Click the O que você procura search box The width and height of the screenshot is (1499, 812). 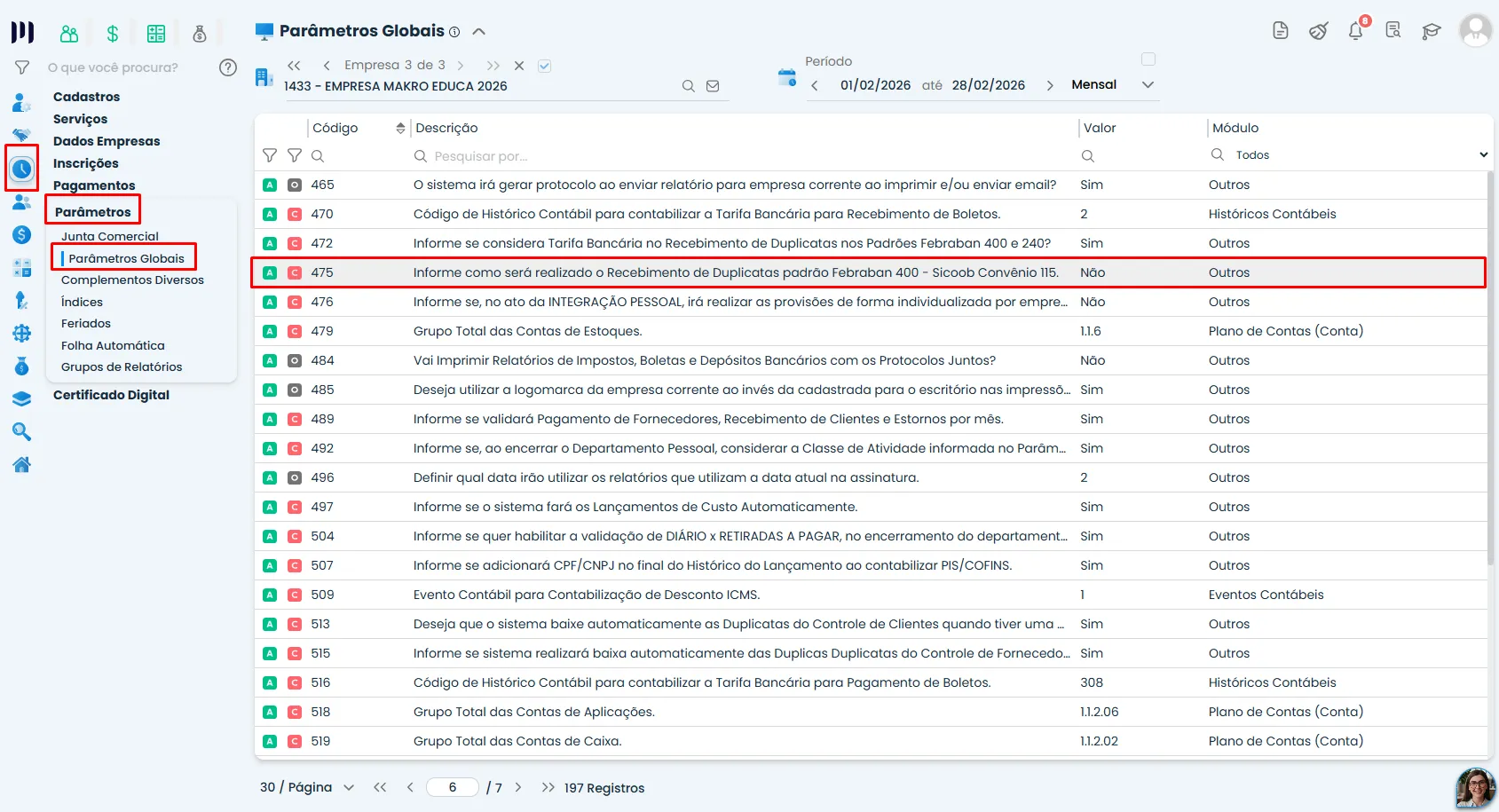pyautogui.click(x=113, y=67)
